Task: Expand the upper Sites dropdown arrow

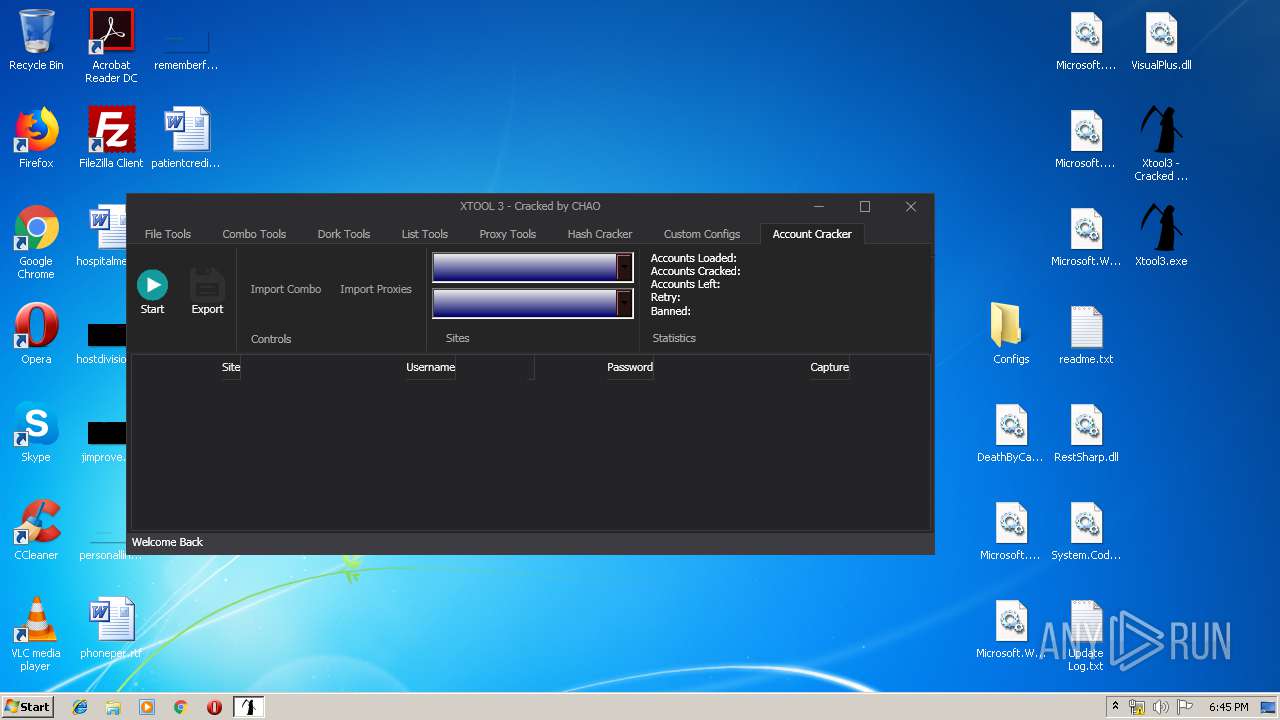Action: (624, 267)
